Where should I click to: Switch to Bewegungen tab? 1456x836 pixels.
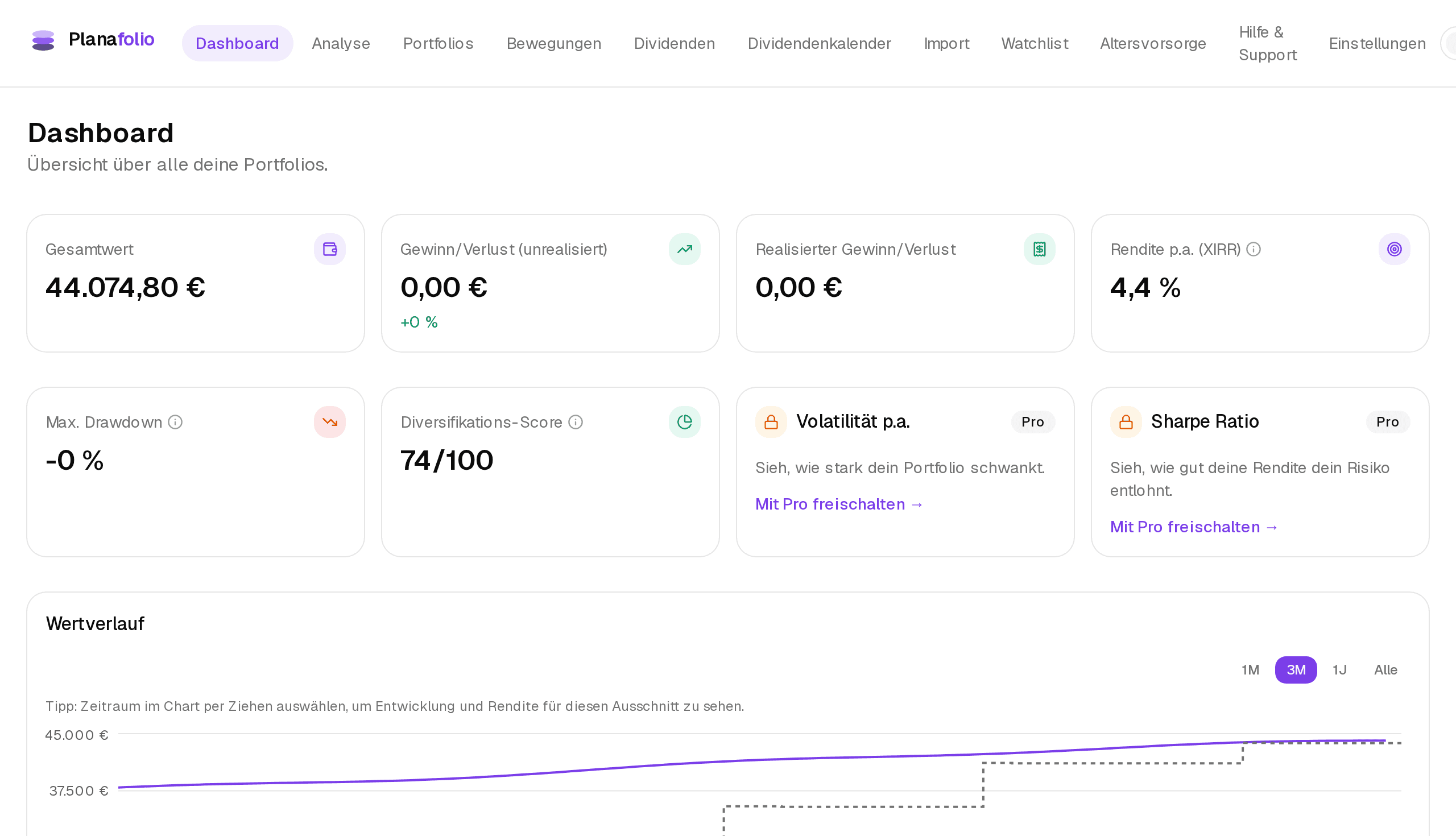553,44
